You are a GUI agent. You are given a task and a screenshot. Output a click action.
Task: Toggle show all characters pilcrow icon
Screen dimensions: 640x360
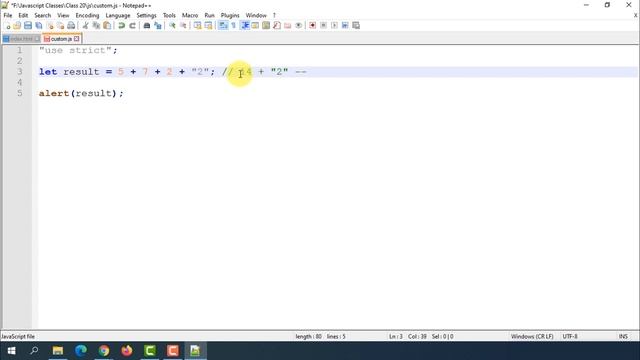pos(234,26)
